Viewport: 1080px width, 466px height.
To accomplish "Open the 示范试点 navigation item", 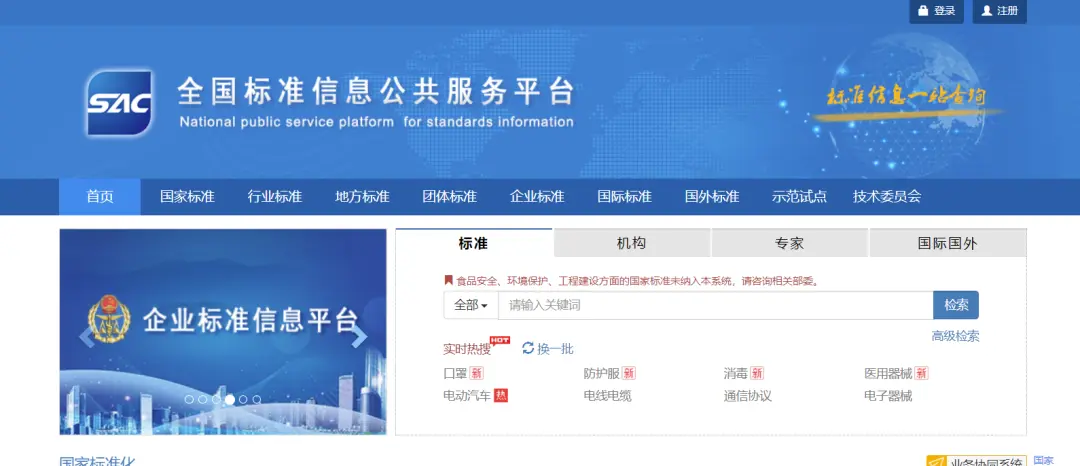I will click(x=800, y=197).
